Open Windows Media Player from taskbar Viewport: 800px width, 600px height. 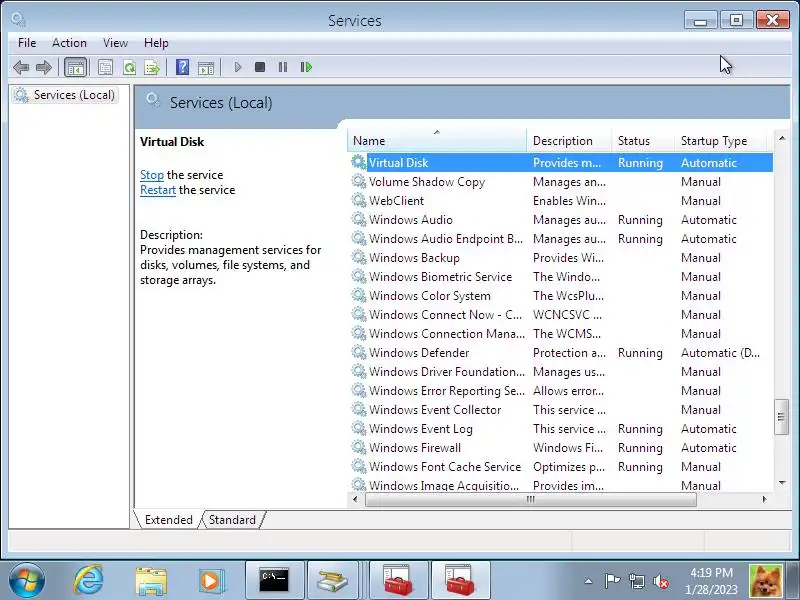[211, 580]
